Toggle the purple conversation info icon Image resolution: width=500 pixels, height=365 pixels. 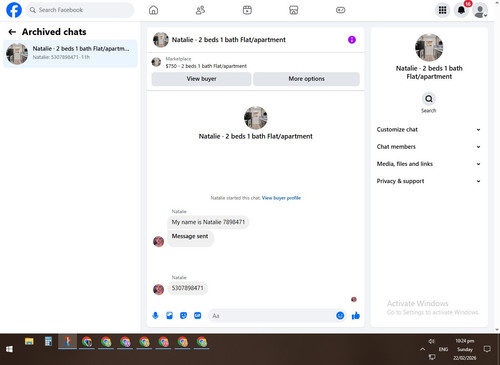click(x=352, y=40)
